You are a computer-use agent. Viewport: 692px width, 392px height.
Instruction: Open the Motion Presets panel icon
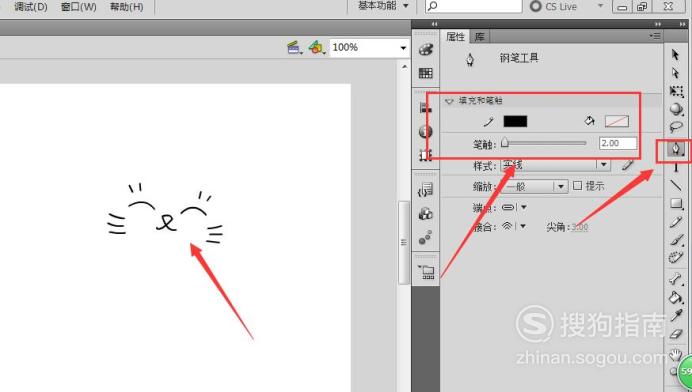(x=425, y=237)
